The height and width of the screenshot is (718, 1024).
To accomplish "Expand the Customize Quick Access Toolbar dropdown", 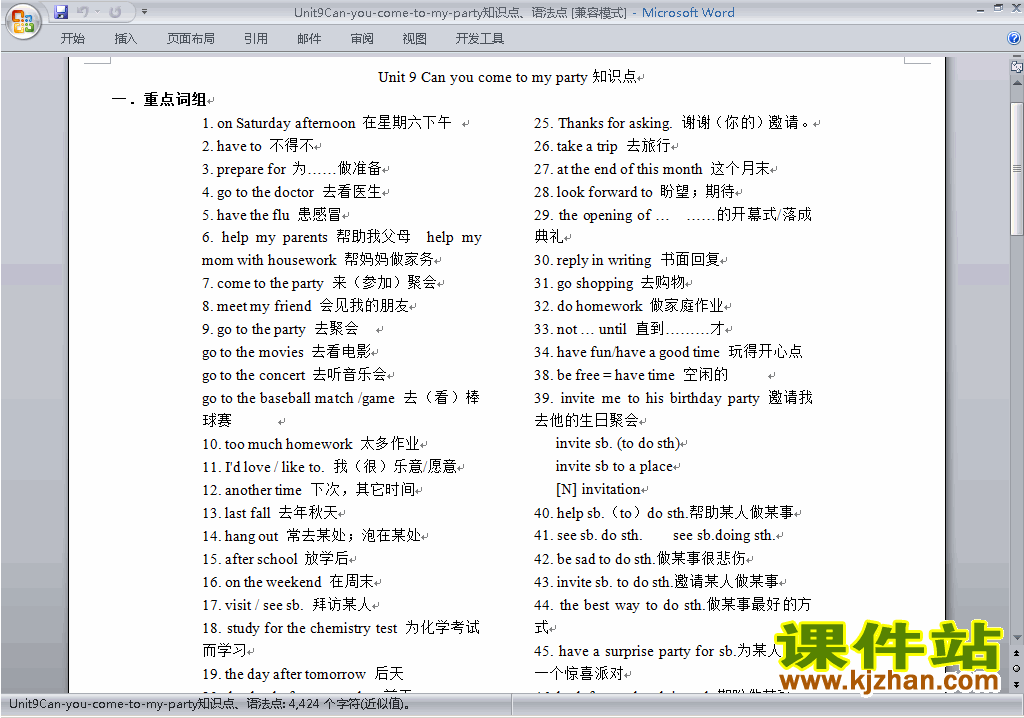I will tap(144, 12).
